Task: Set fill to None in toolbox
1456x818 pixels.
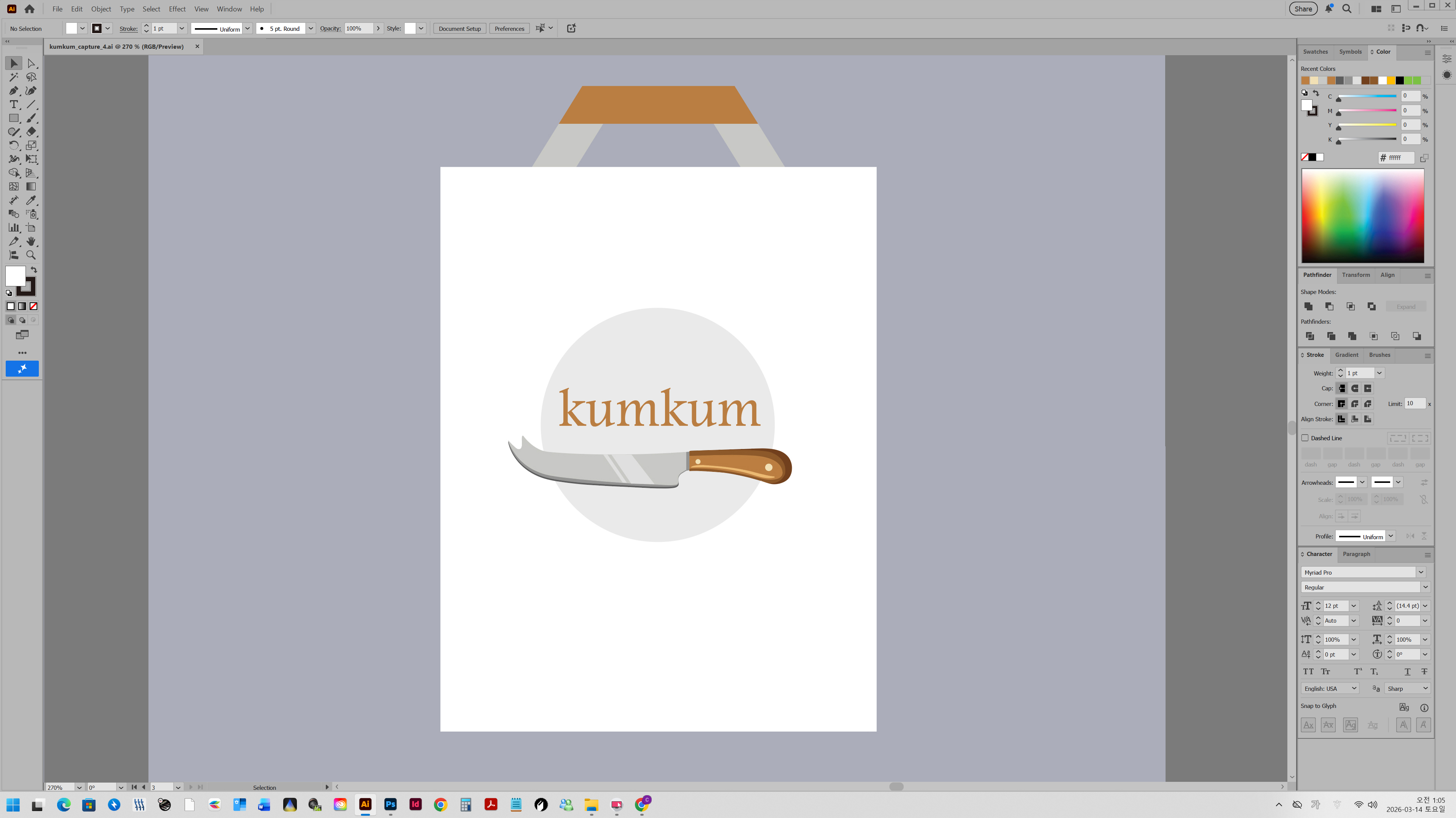Action: point(33,307)
